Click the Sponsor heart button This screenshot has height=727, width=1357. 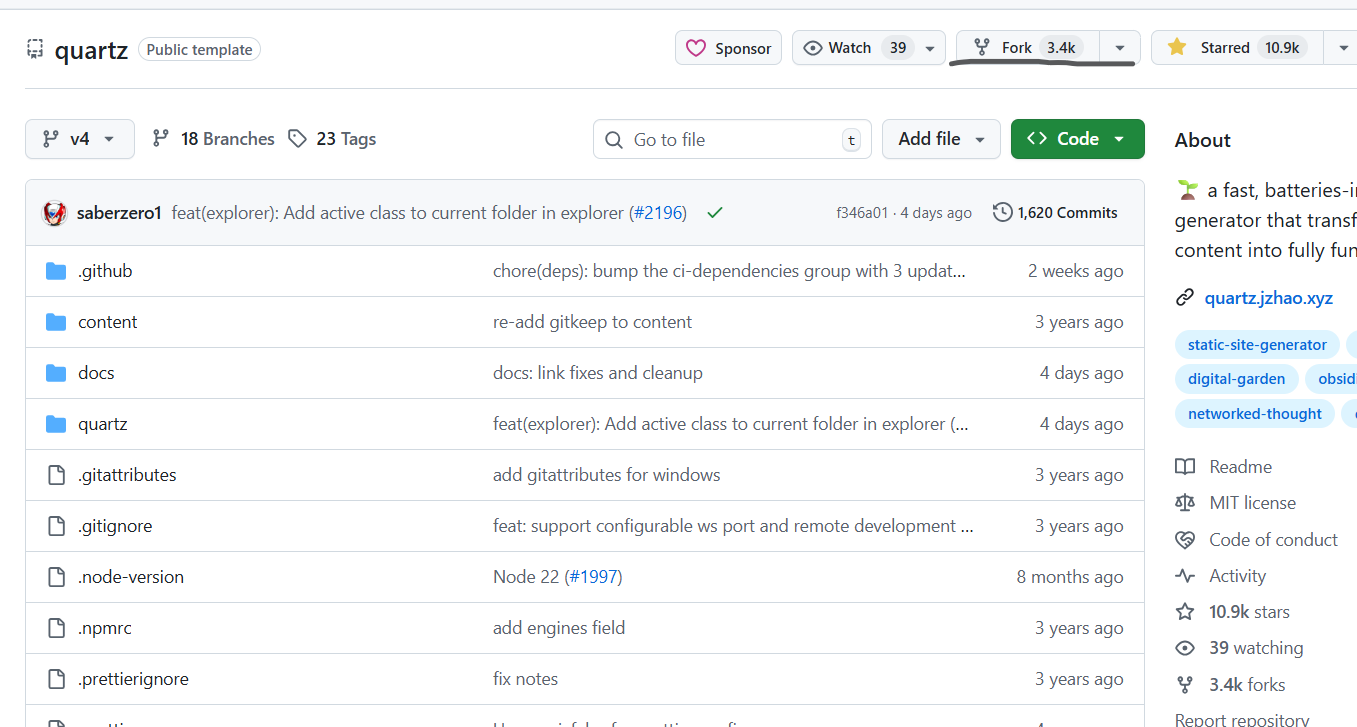point(728,48)
